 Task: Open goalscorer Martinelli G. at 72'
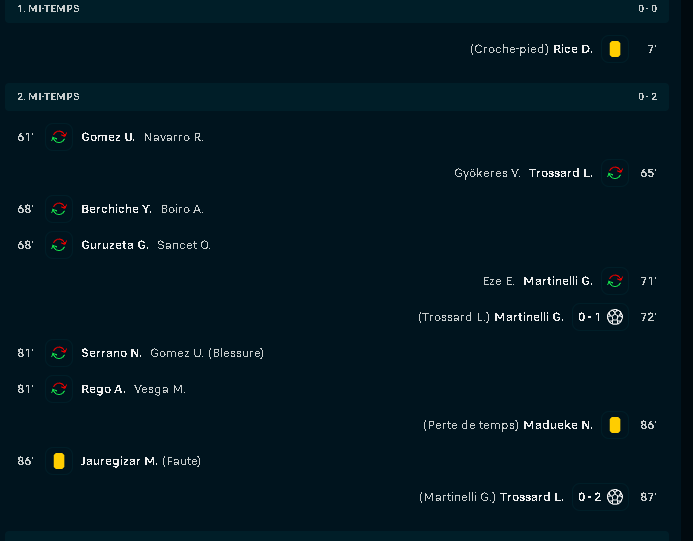pos(529,317)
